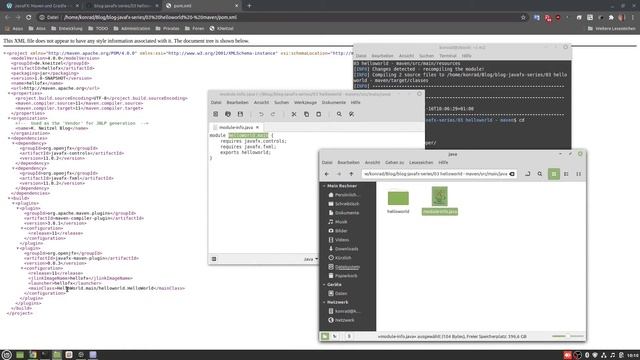This screenshot has height=360, width=640.
Task: Go up one folder in file manager
Action: pyautogui.click(x=351, y=174)
